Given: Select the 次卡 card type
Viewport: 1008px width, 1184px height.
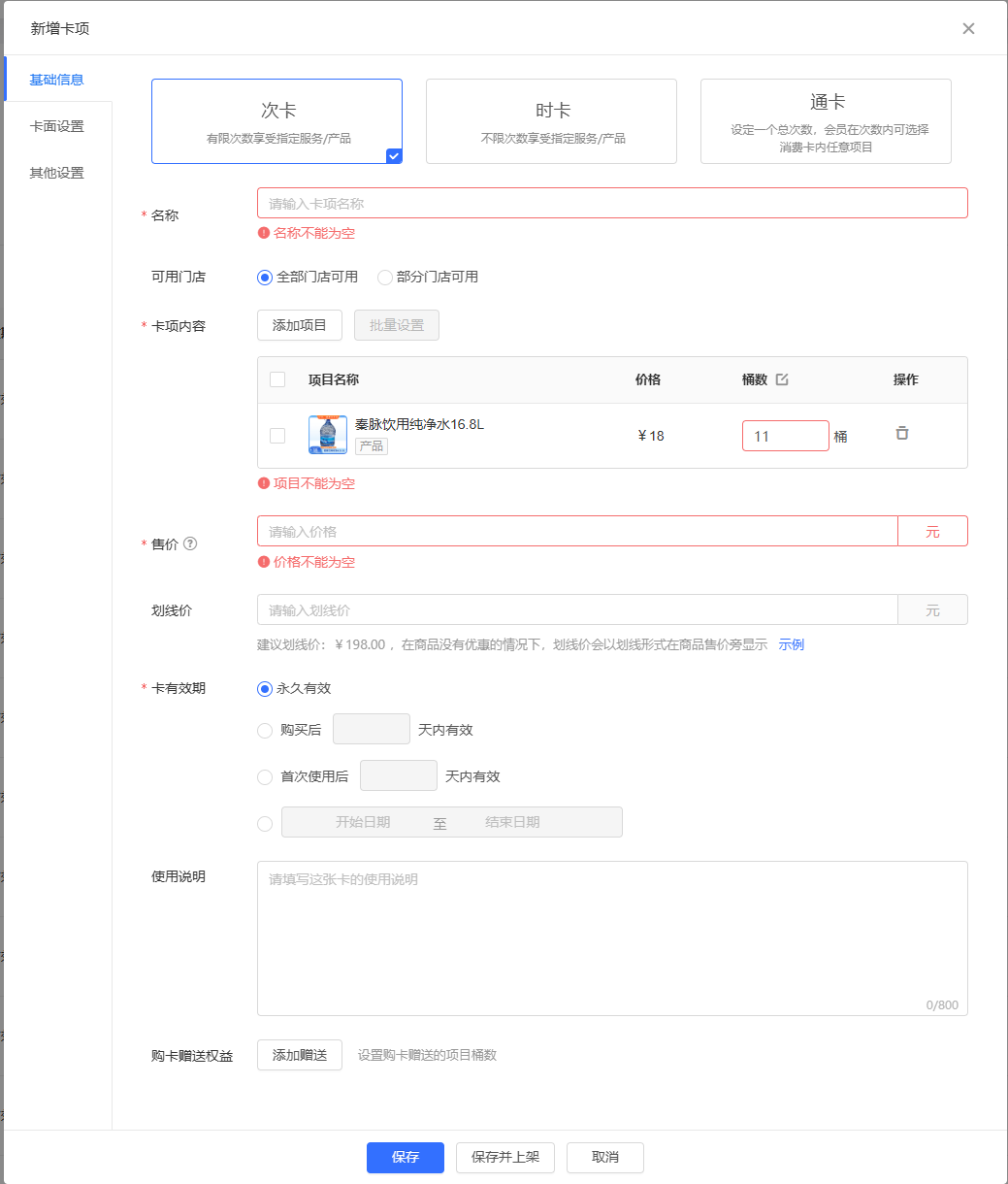Looking at the screenshot, I should (x=276, y=121).
